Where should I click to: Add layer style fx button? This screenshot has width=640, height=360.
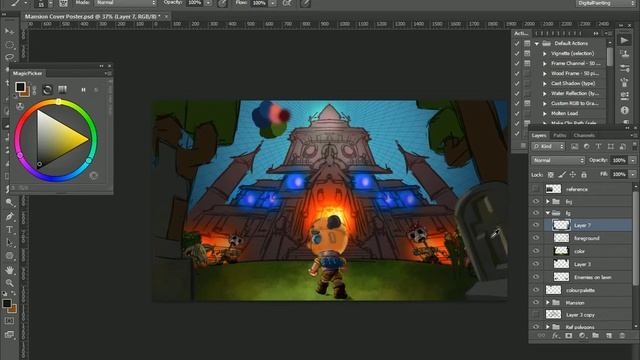[x=555, y=336]
